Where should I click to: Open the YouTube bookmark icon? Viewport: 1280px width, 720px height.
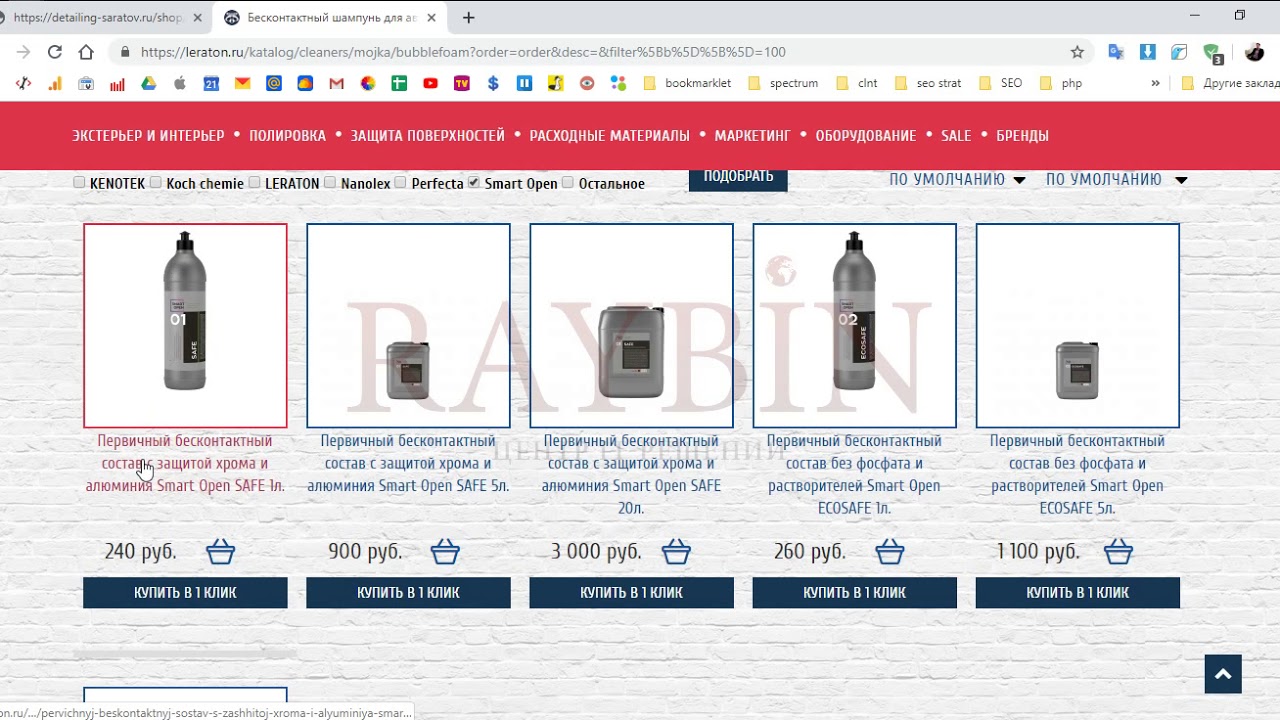(430, 83)
